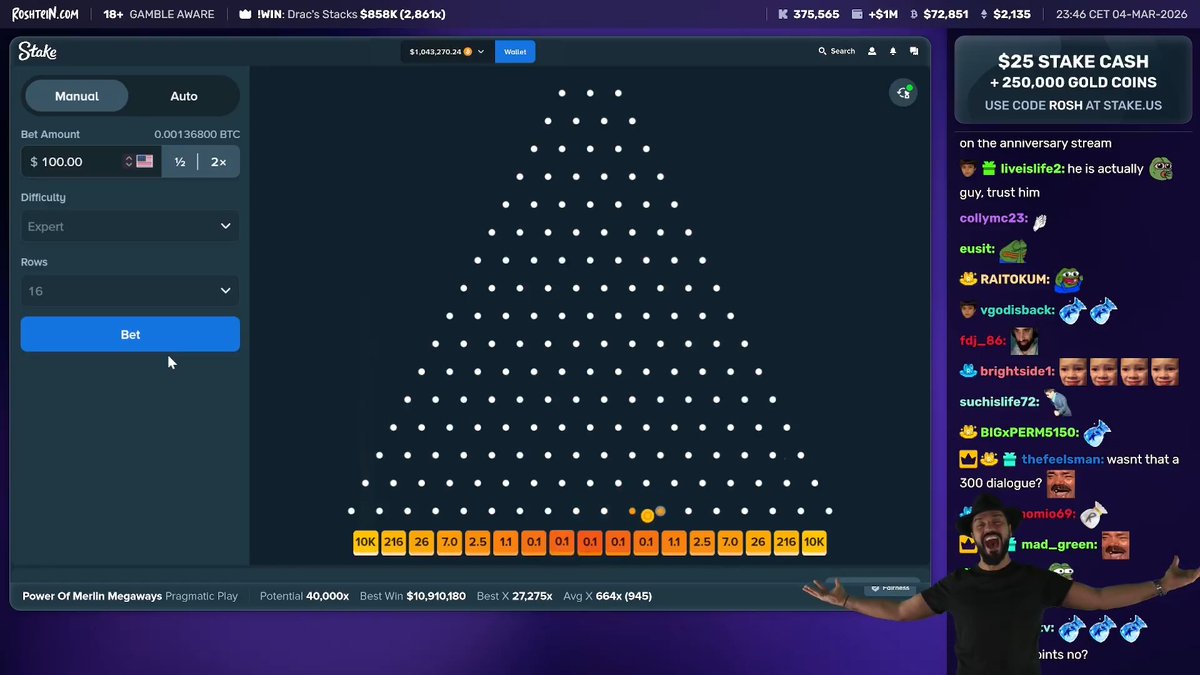
Task: Click the search magnifier in Stake header
Action: click(822, 51)
